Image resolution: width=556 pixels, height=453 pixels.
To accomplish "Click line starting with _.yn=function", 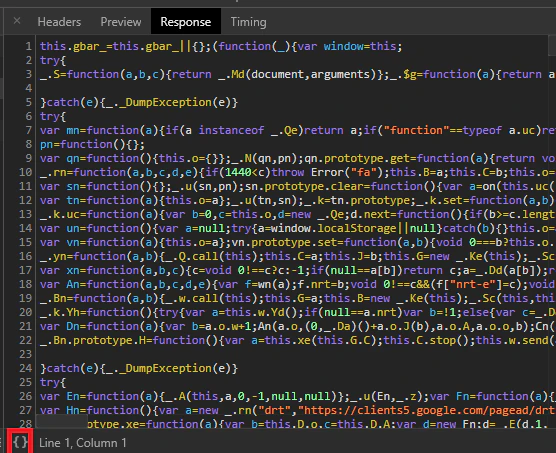I will tap(298, 256).
